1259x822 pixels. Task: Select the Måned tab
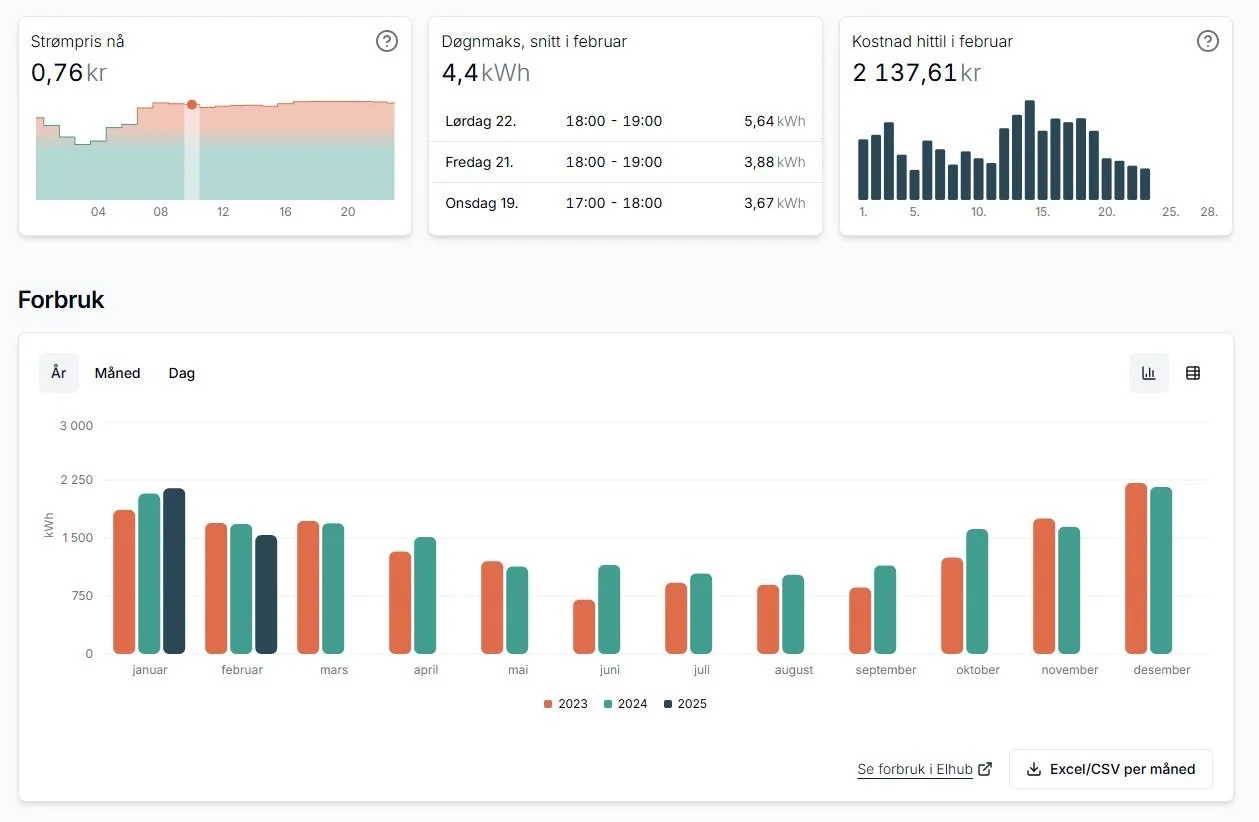click(x=118, y=373)
